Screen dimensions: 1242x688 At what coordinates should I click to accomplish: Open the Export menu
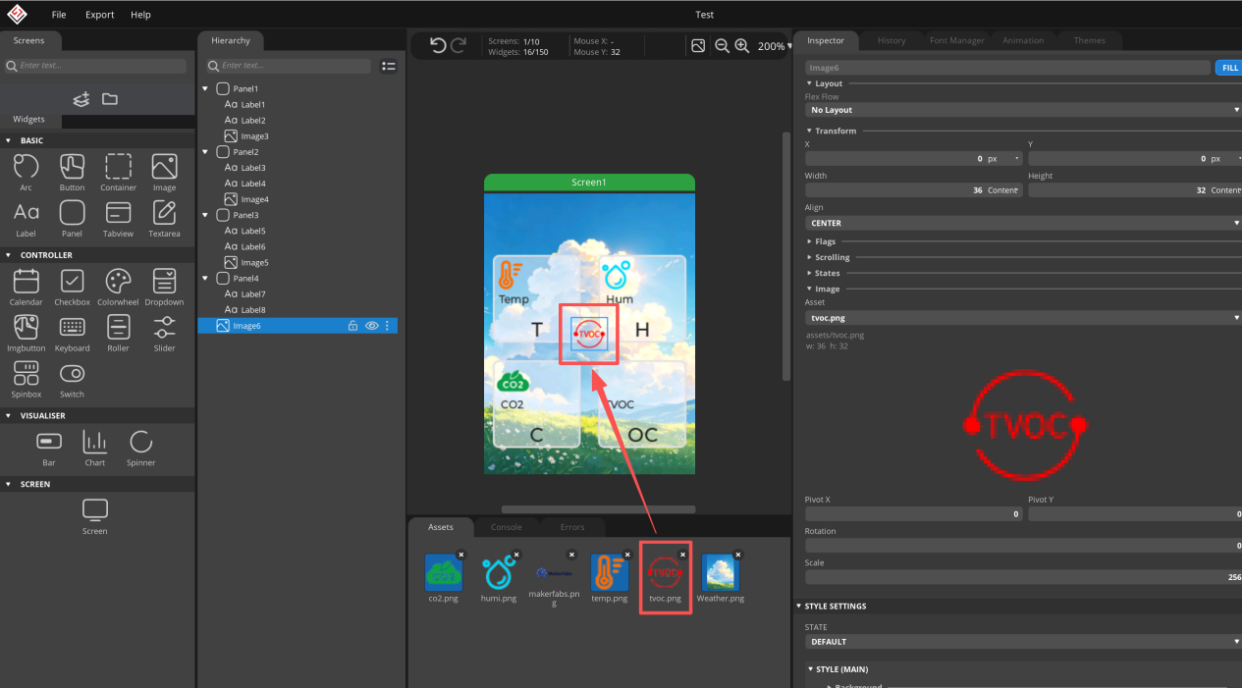pos(100,15)
